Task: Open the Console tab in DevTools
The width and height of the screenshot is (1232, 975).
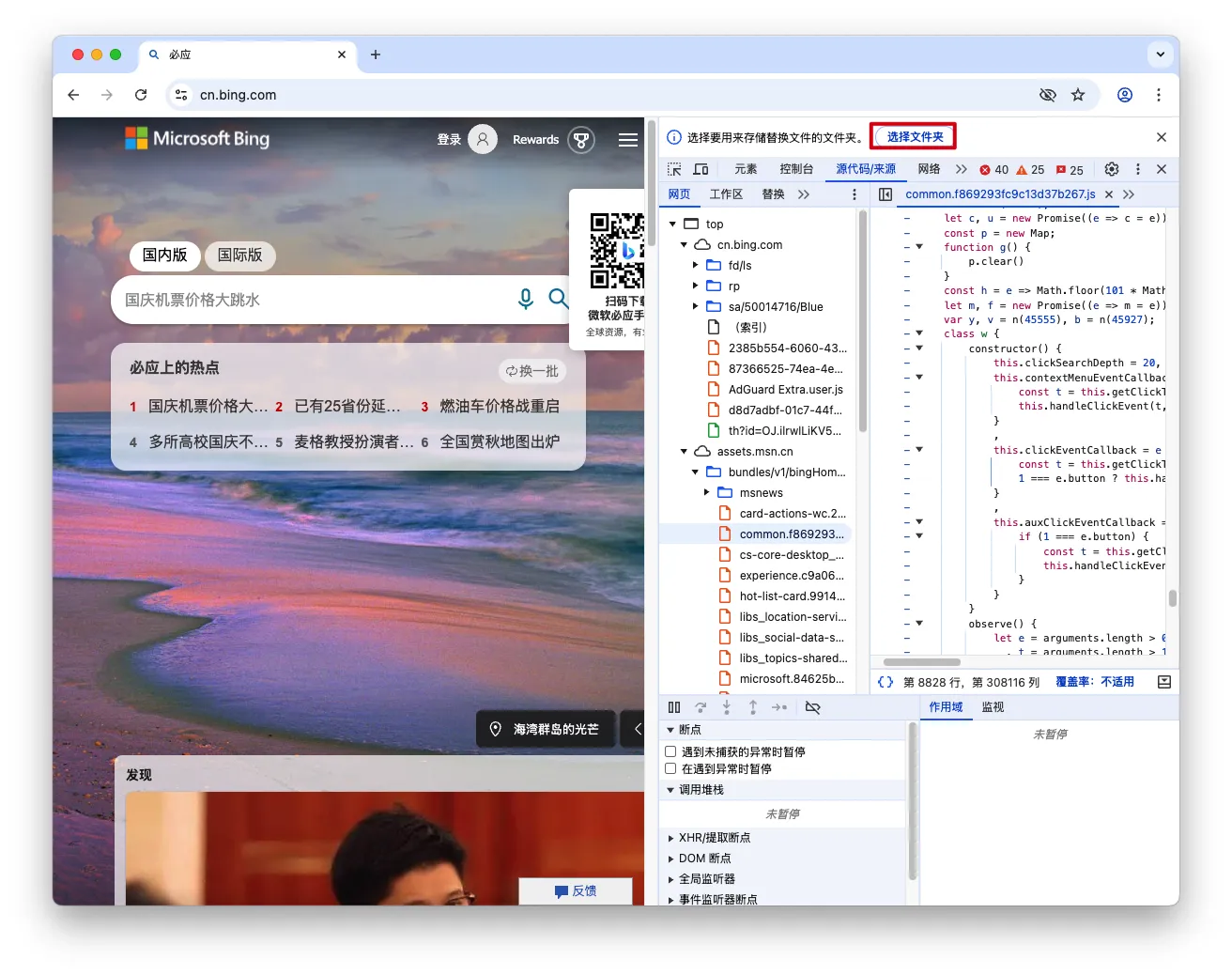Action: coord(795,169)
